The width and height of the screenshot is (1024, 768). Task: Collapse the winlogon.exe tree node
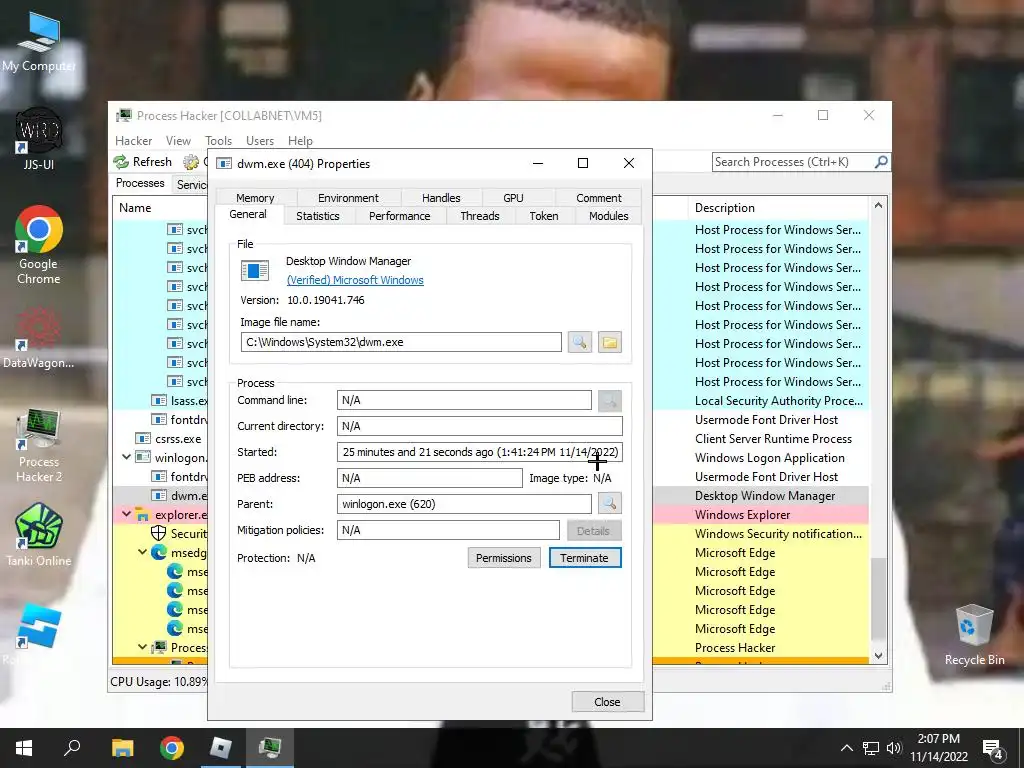(x=127, y=457)
